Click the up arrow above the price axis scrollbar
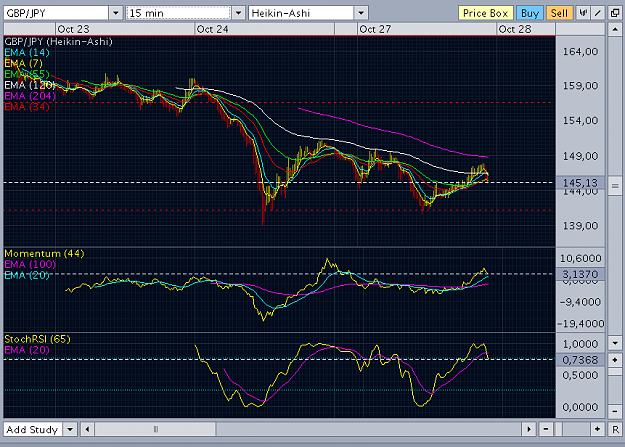This screenshot has height=447, width=625. pos(615,29)
